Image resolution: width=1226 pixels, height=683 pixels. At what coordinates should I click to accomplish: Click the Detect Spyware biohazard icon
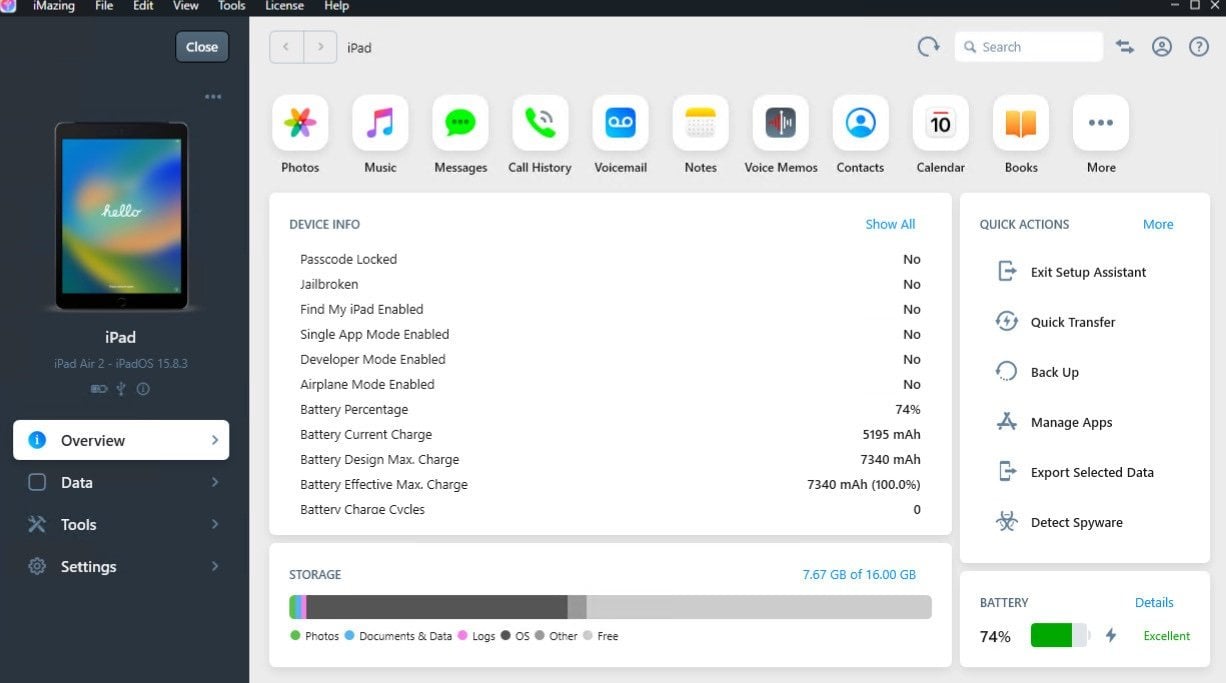1007,521
